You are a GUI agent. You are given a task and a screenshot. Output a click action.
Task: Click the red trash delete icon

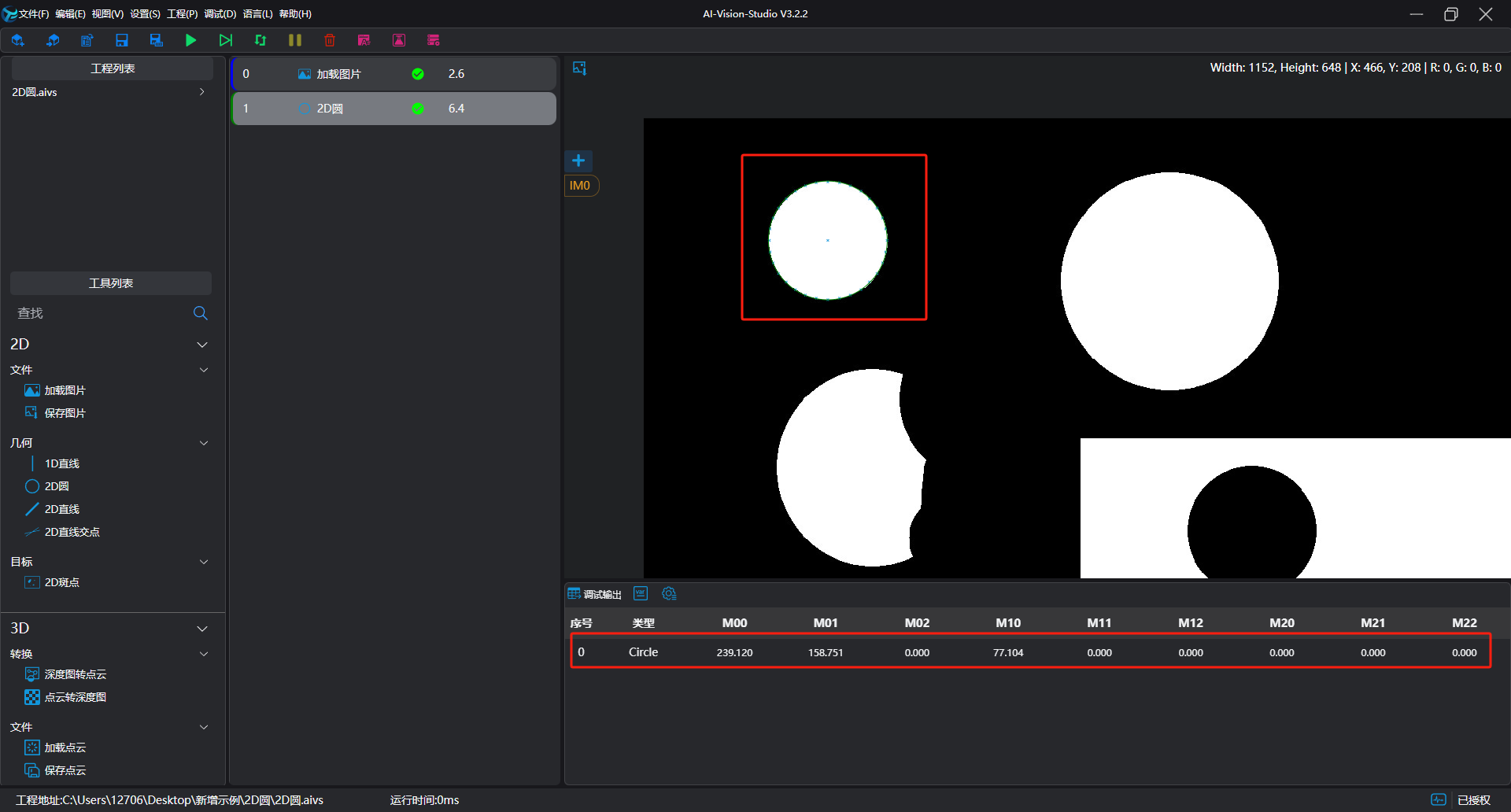coord(330,40)
